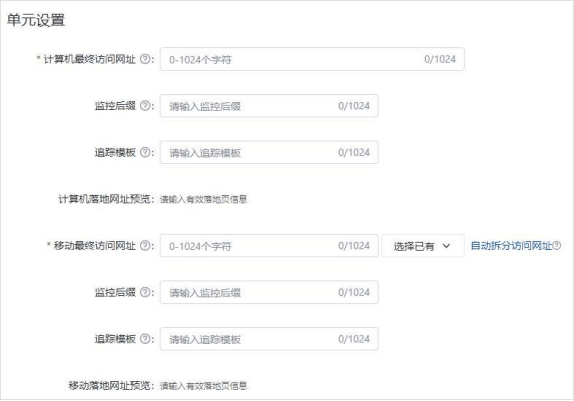The height and width of the screenshot is (401, 574).
Task: Click help icon beside 计算机最终访问网址 label
Action: 145,59
